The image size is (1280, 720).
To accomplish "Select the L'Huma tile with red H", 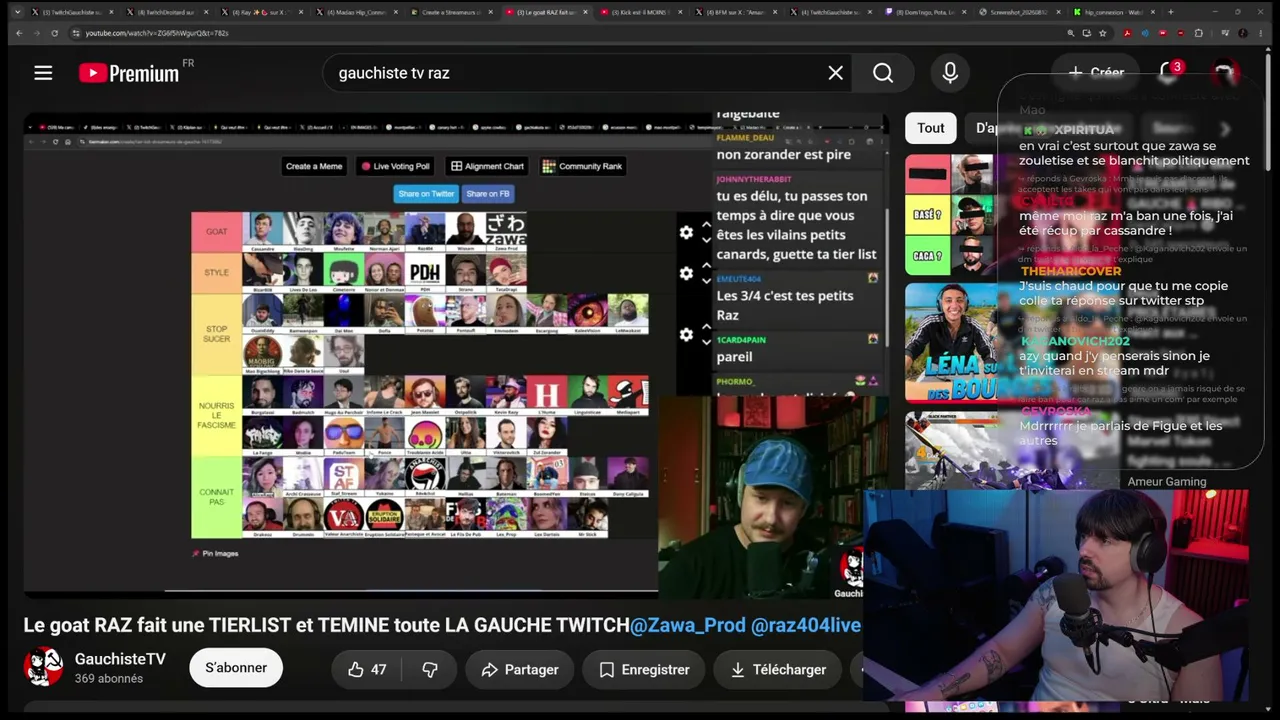I will pyautogui.click(x=547, y=395).
